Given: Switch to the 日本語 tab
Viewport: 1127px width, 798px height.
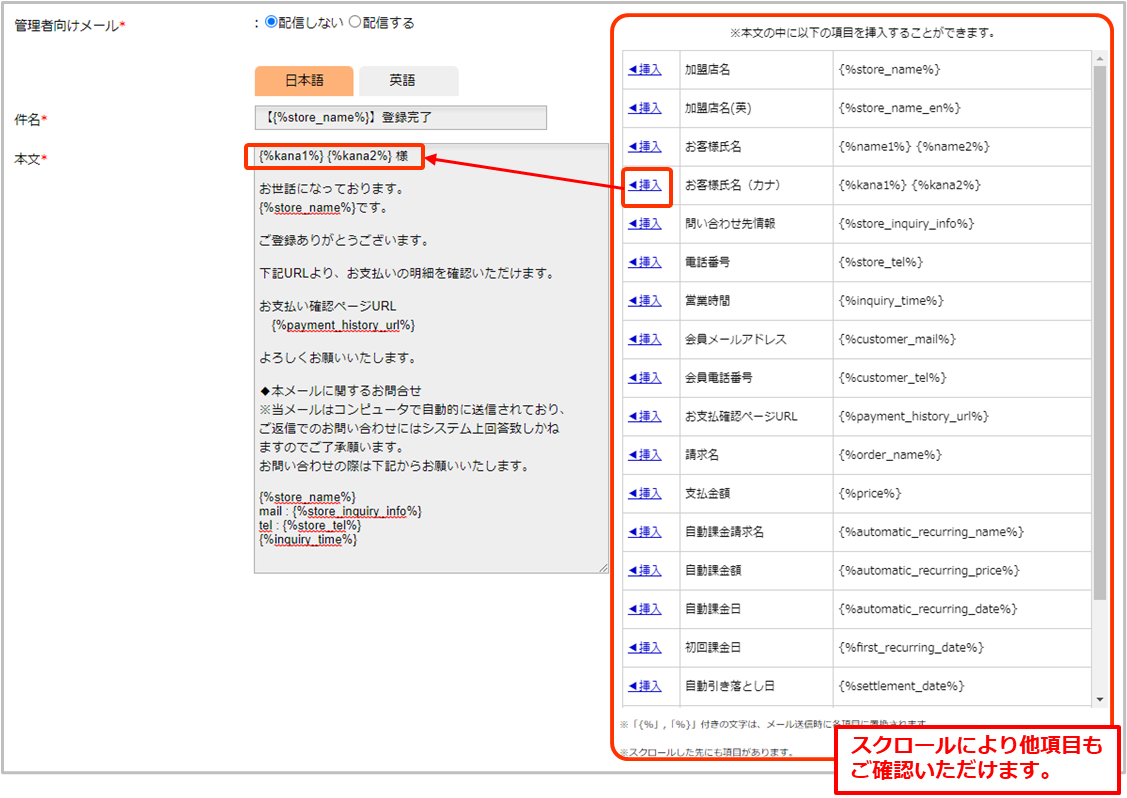Looking at the screenshot, I should 304,81.
